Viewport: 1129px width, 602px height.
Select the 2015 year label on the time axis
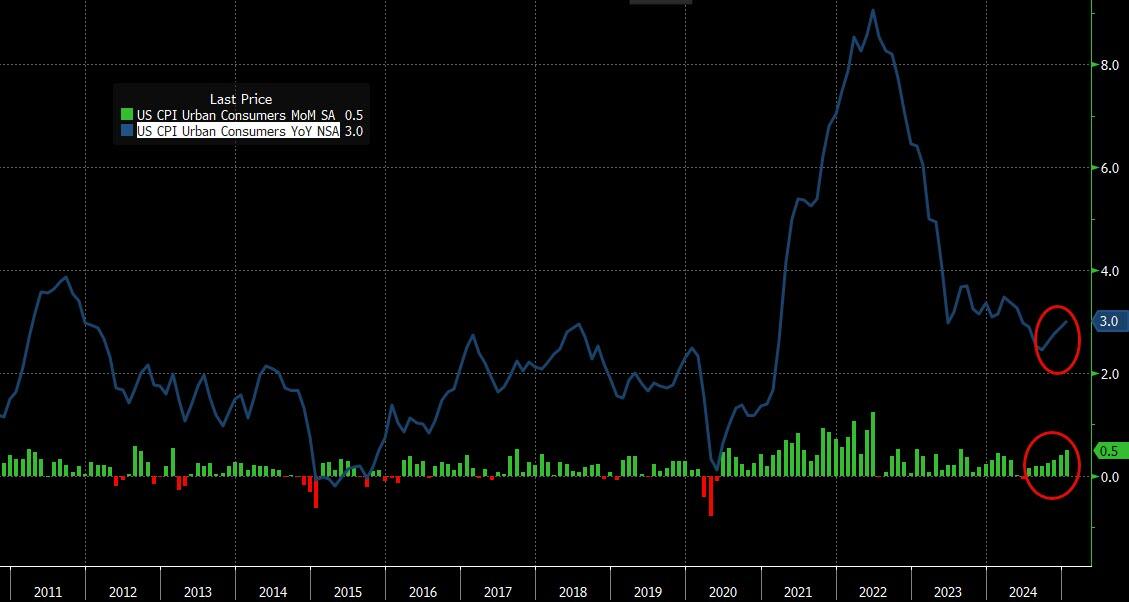tap(347, 592)
